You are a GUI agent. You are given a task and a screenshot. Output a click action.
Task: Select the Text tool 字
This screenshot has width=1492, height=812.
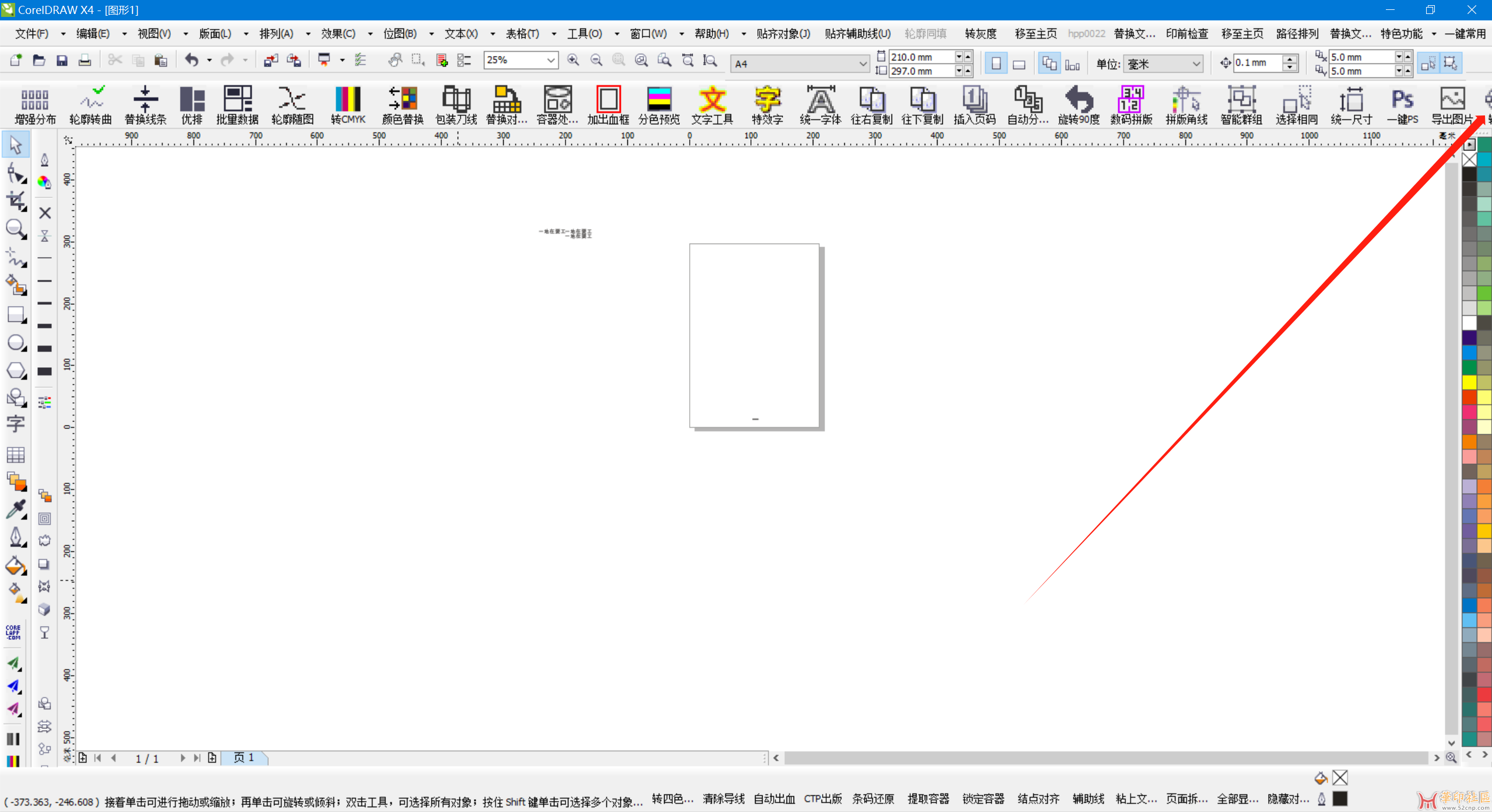[x=16, y=423]
